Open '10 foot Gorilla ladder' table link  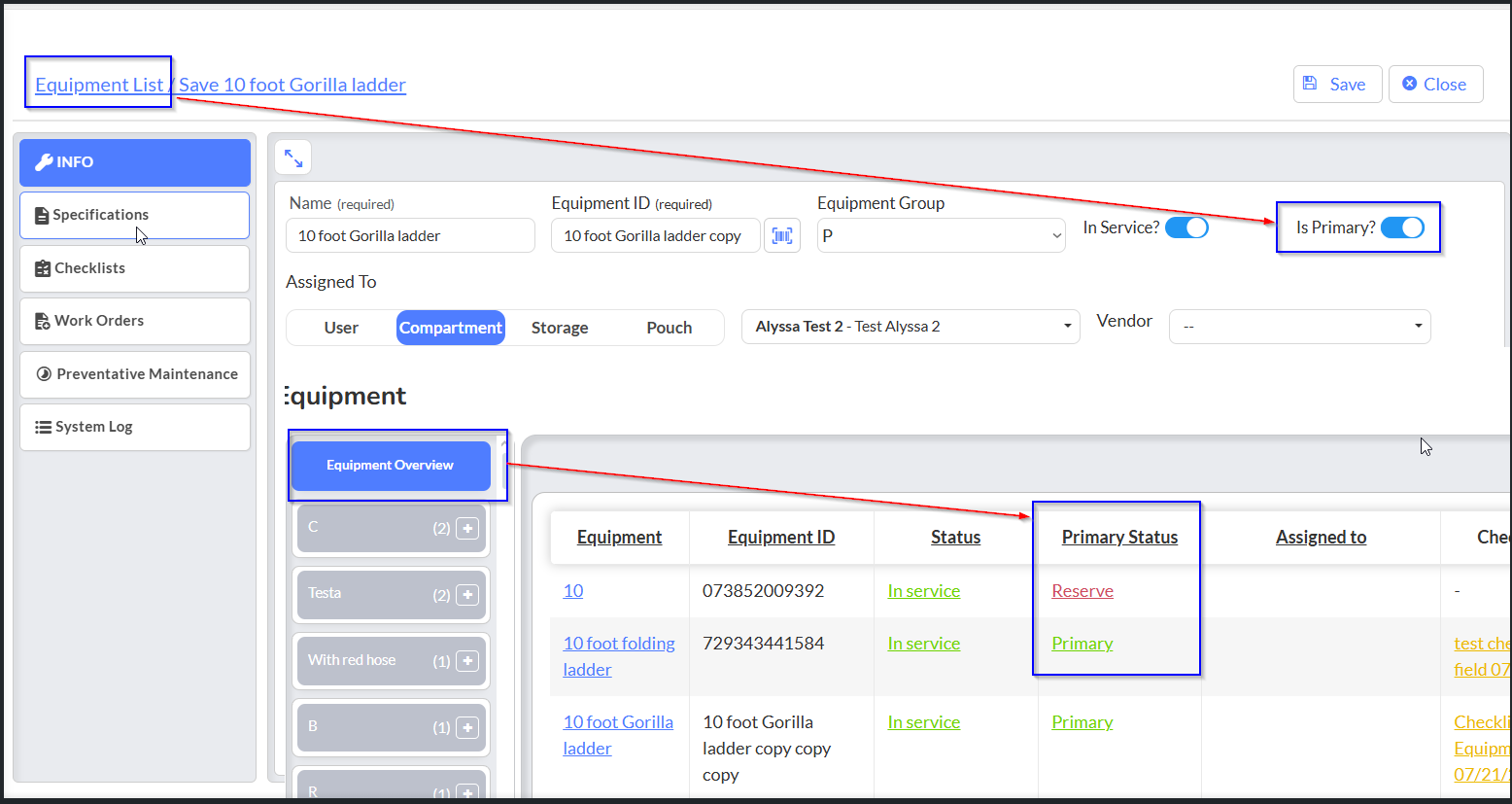point(618,735)
